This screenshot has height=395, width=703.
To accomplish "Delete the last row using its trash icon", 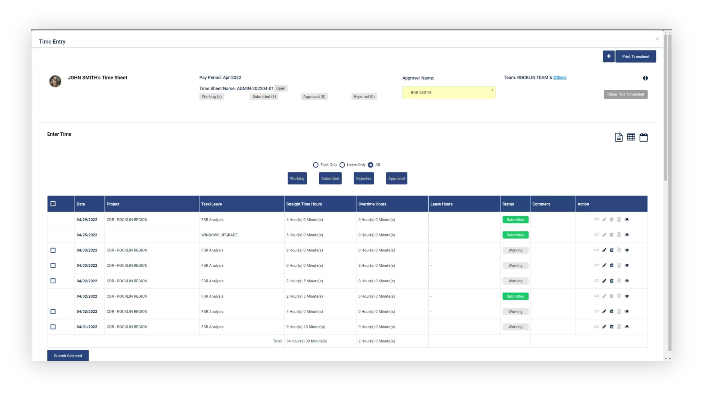I will pos(611,327).
